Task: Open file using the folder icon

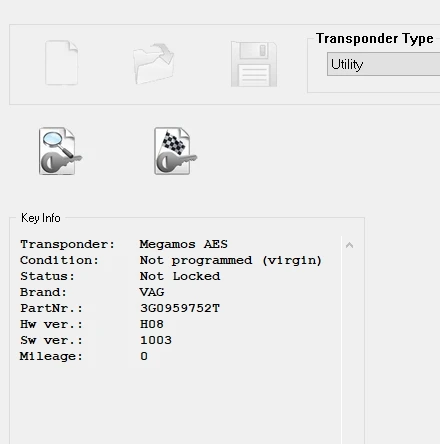Action: tap(153, 63)
